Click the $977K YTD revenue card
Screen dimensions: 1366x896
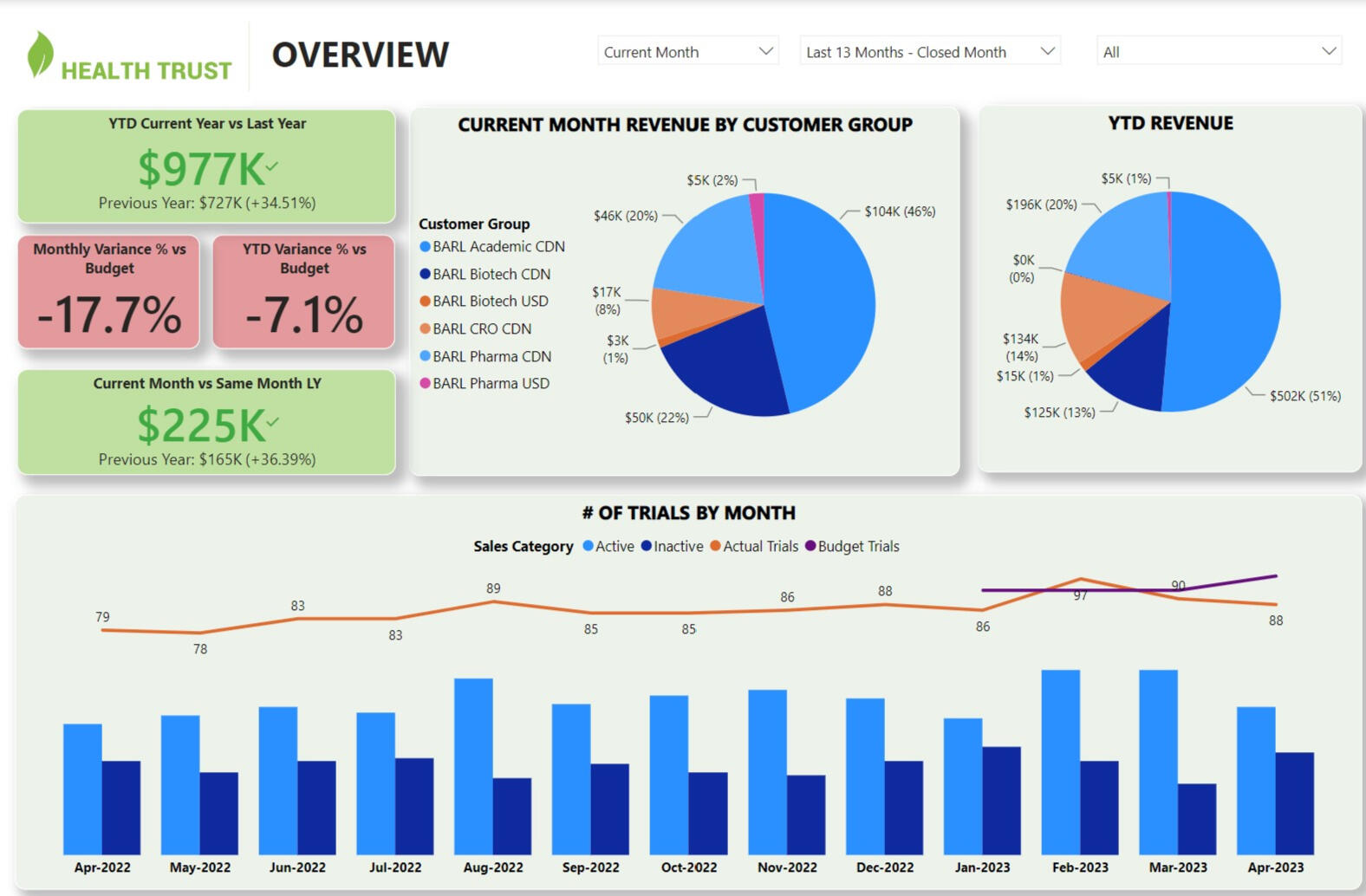pos(206,166)
